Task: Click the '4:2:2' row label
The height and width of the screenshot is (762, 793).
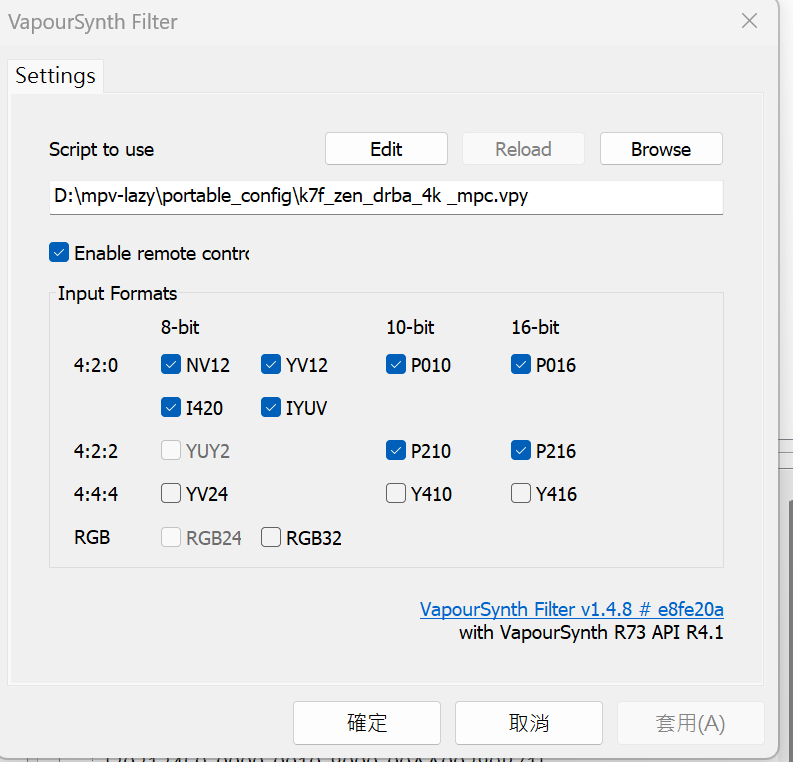Action: point(96,451)
